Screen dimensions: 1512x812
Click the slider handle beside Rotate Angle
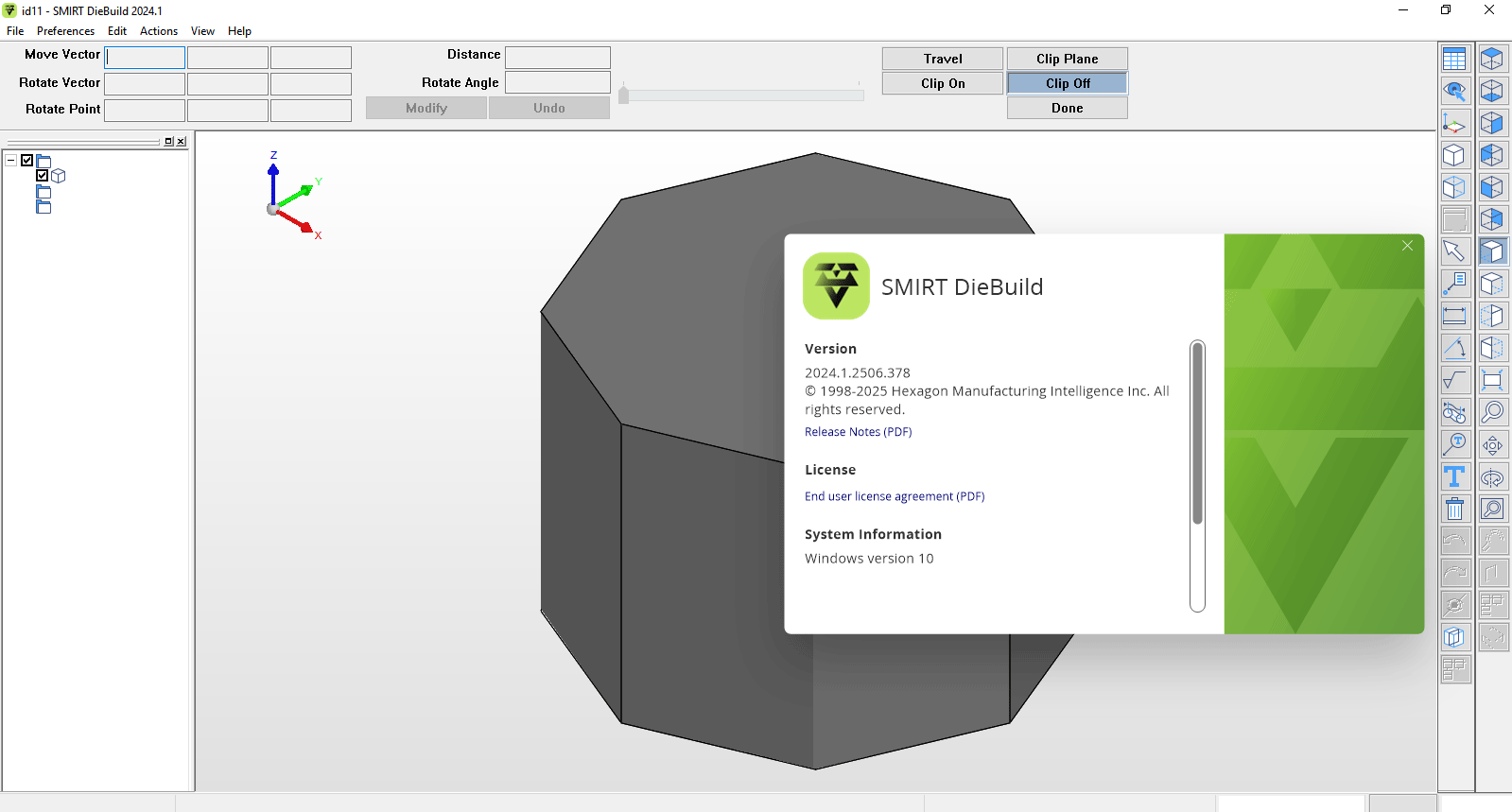click(x=623, y=95)
